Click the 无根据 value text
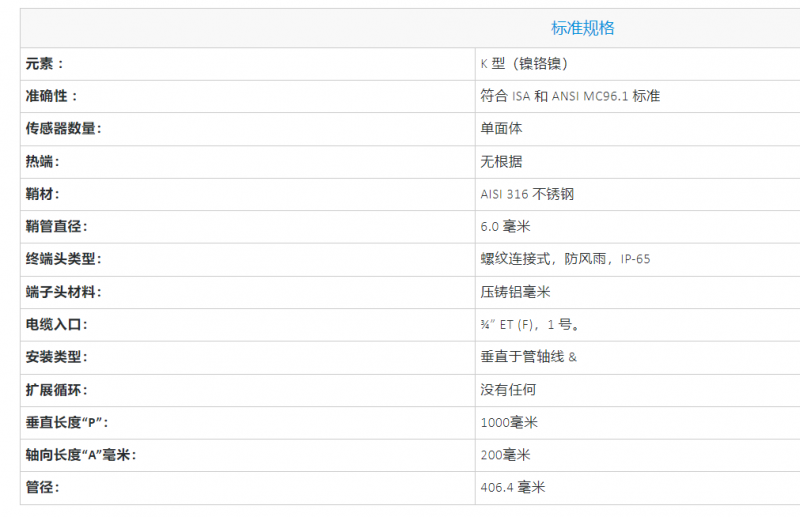This screenshot has height=517, width=800. click(x=501, y=162)
